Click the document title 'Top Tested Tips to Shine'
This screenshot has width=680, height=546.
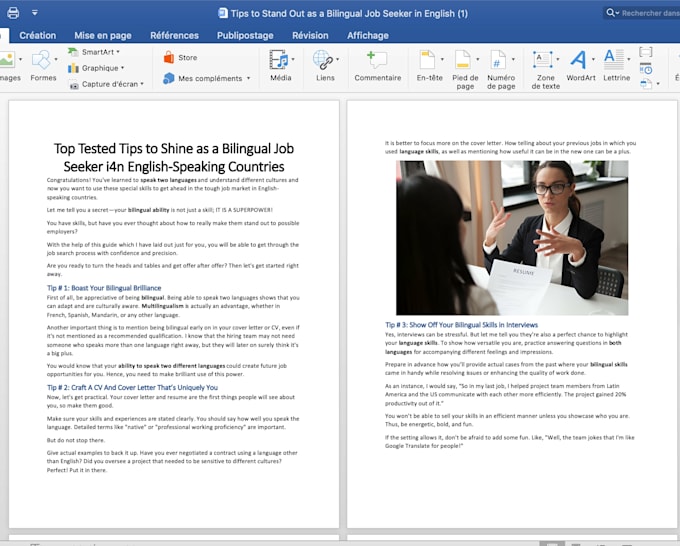point(174,157)
